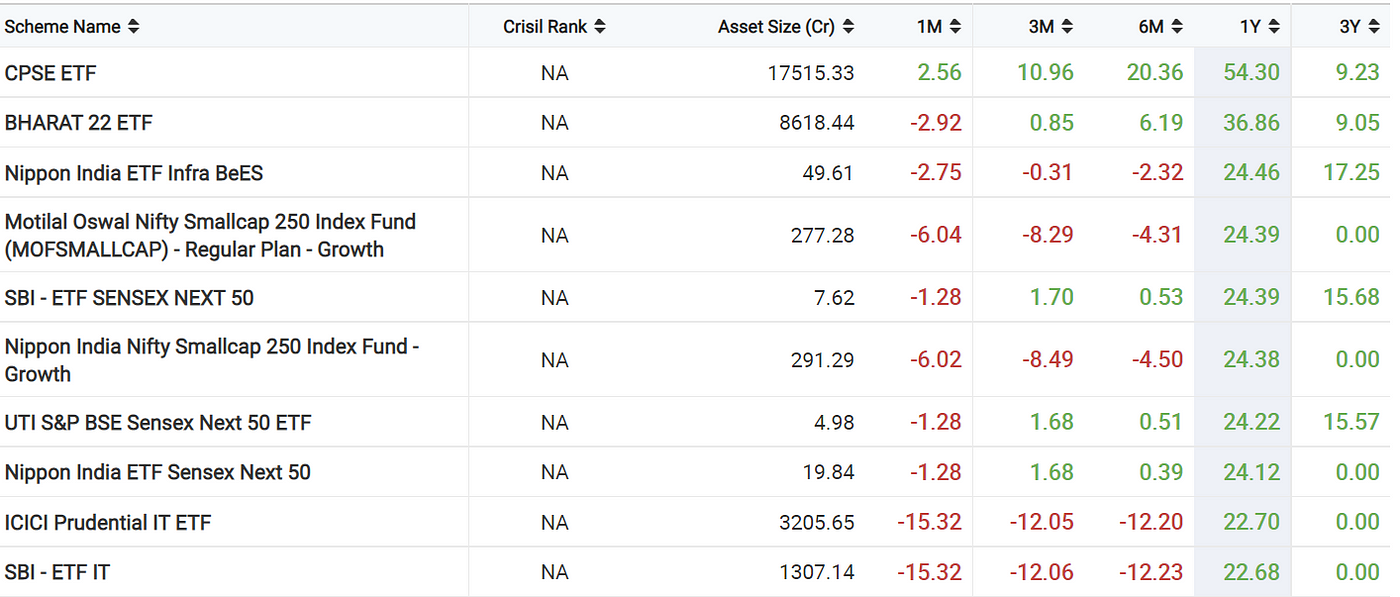Select asset size 1307.14

817,572
